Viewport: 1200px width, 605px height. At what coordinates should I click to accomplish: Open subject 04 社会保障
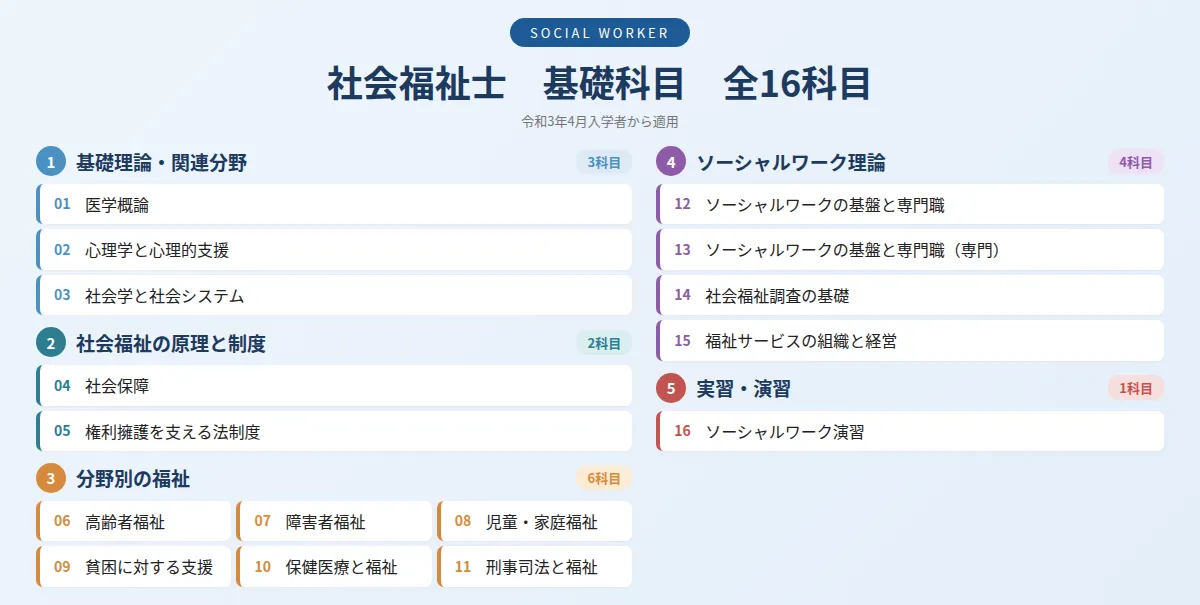click(x=334, y=385)
